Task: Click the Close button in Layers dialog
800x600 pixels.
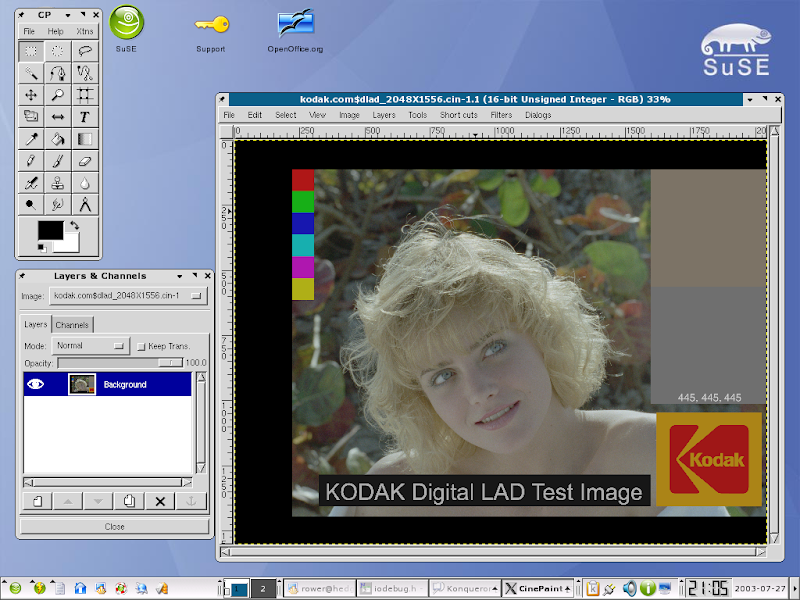Action: (114, 526)
